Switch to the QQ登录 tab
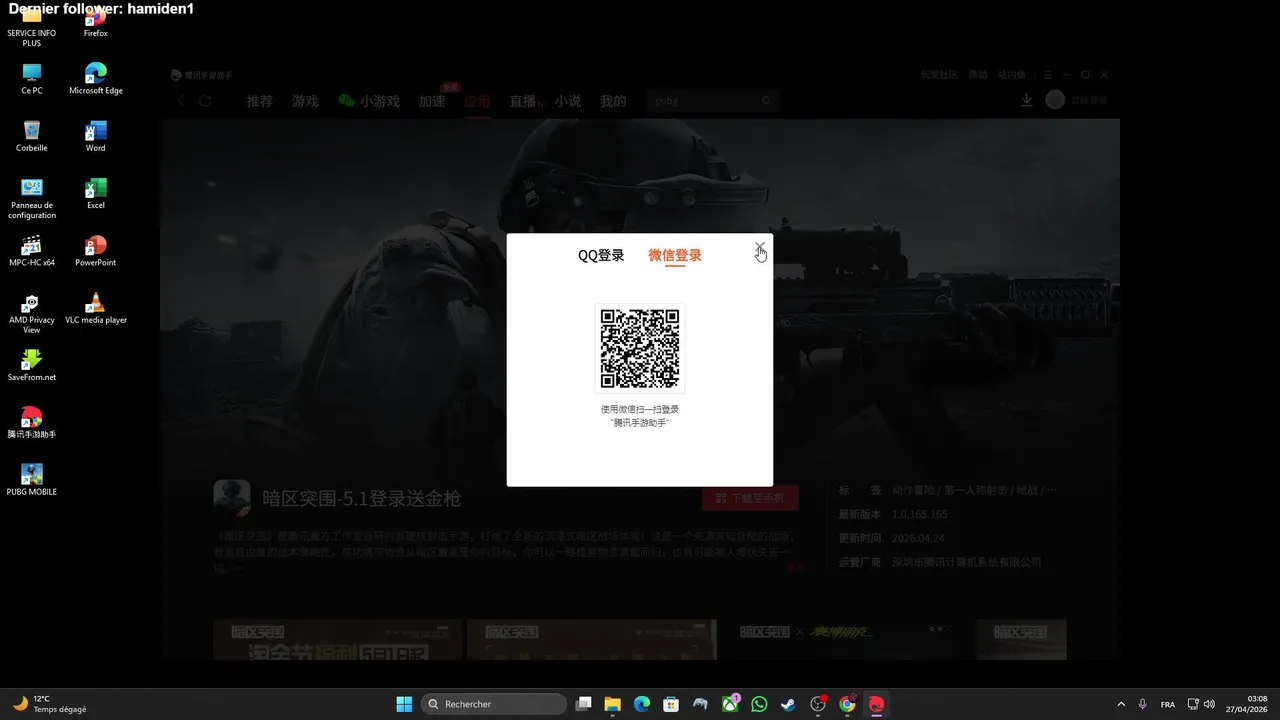Image resolution: width=1280 pixels, height=720 pixels. pyautogui.click(x=601, y=255)
